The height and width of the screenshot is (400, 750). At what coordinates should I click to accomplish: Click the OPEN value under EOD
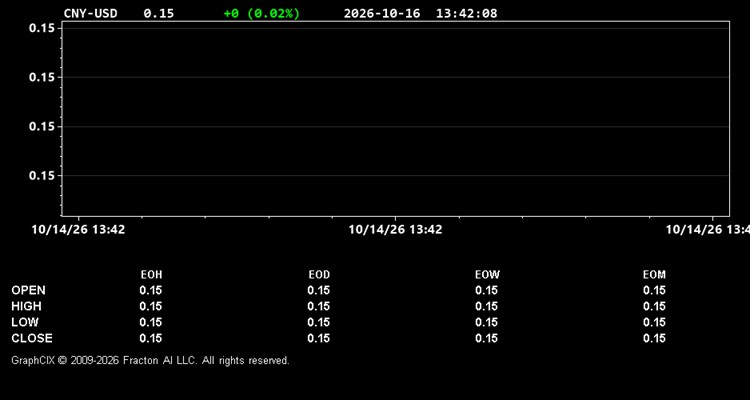coord(319,290)
